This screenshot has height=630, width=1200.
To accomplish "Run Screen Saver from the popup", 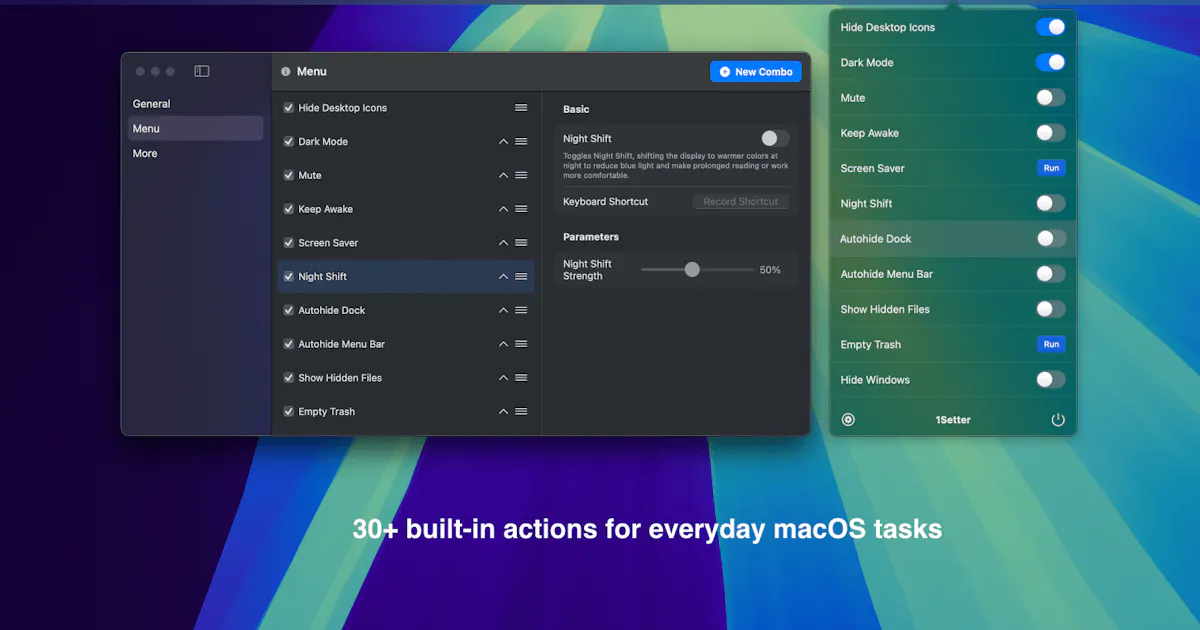I will (1051, 168).
